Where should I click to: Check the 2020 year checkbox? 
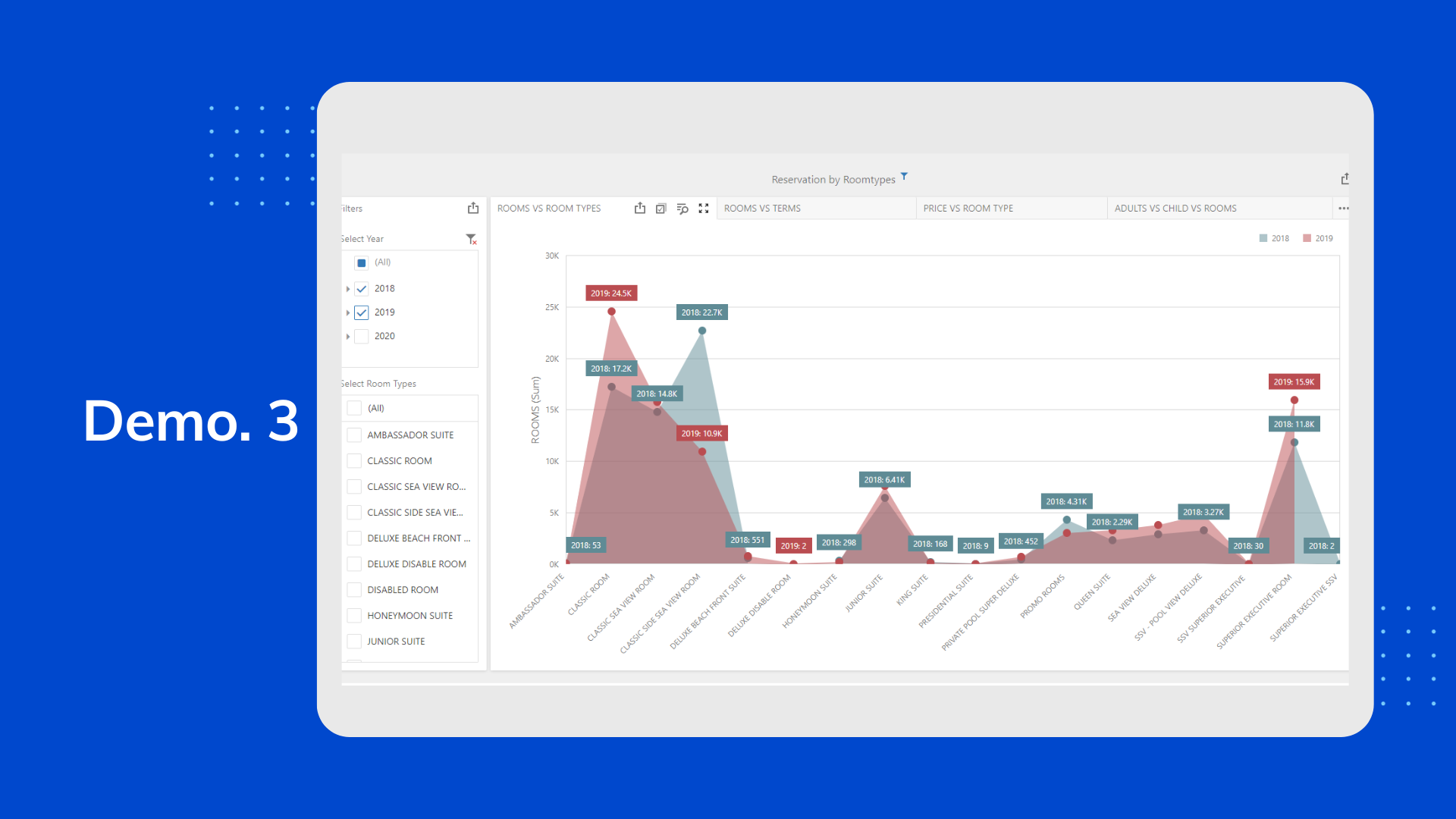[362, 336]
